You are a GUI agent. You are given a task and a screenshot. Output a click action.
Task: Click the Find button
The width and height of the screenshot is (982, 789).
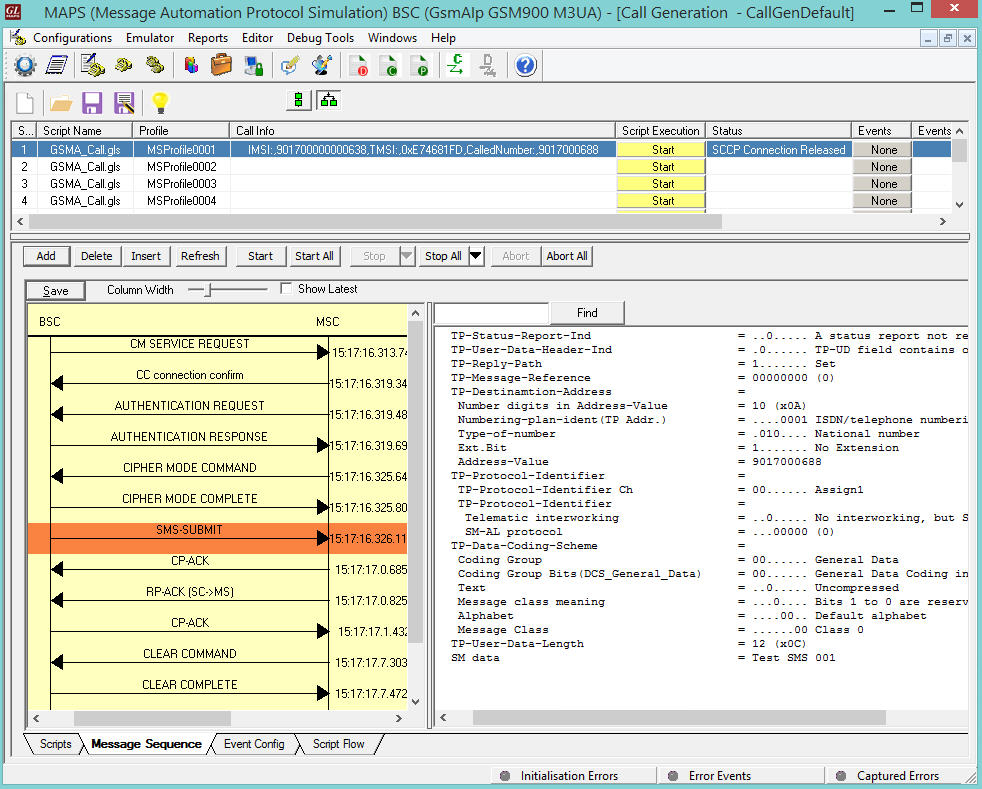pos(587,313)
